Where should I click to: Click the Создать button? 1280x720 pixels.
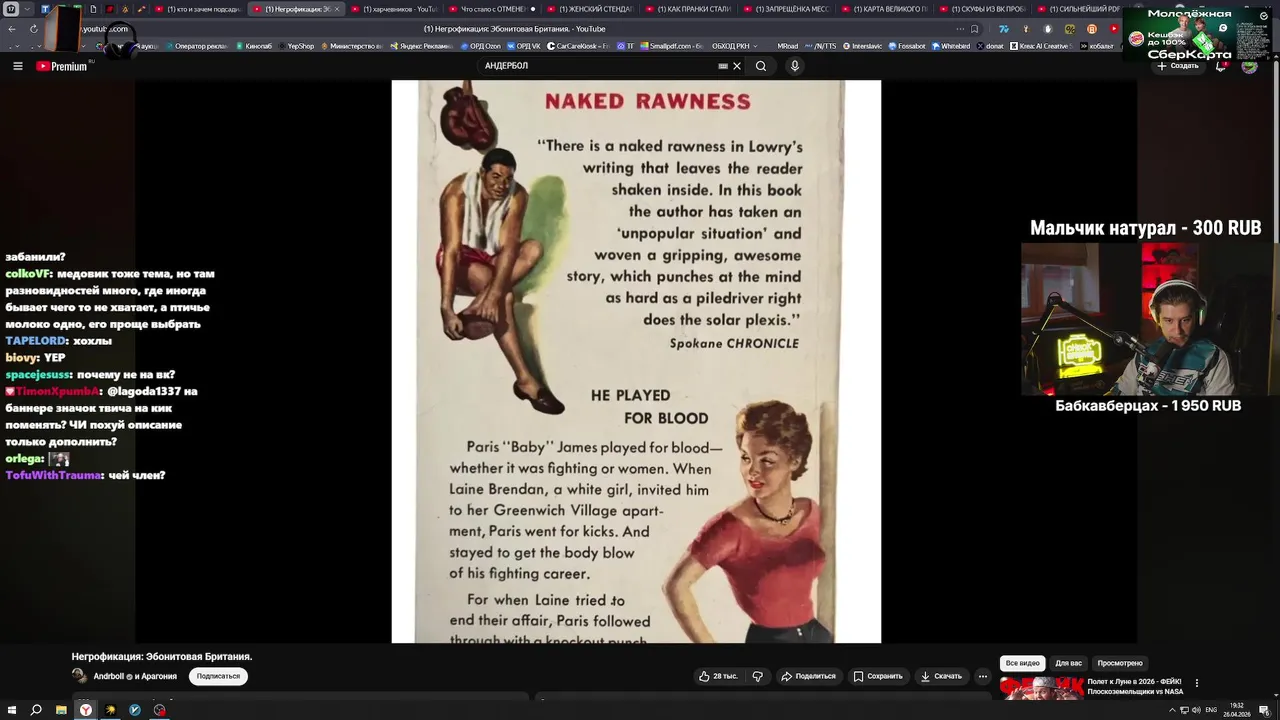pos(1178,66)
